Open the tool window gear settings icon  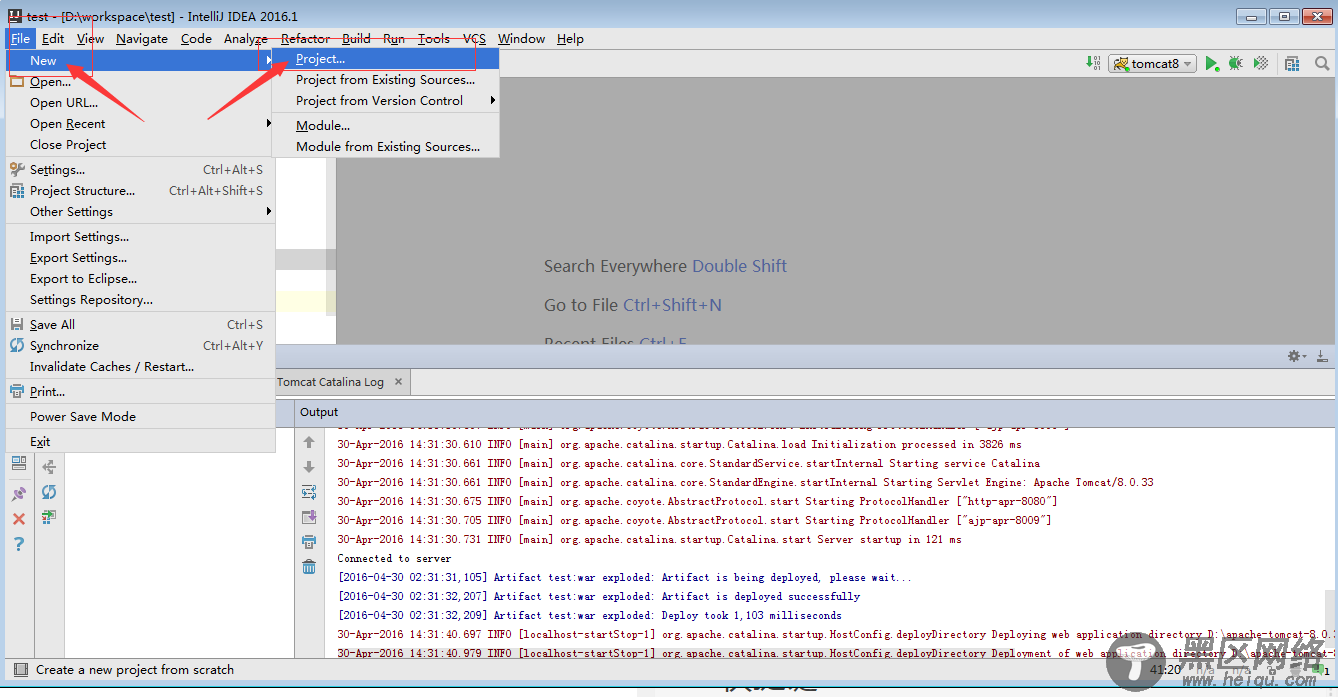[x=1297, y=356]
